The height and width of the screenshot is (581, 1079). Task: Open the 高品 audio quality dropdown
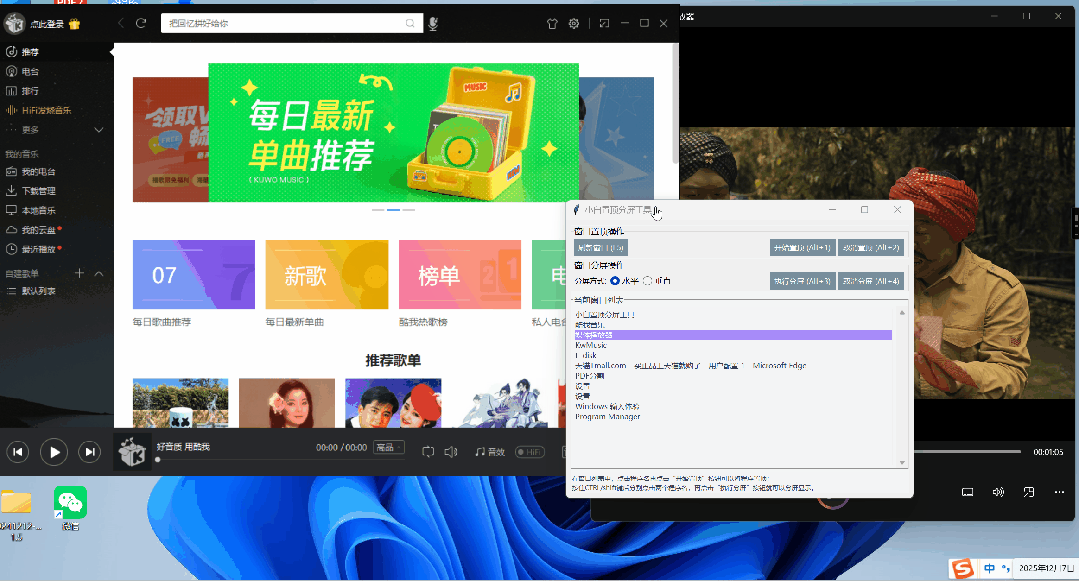[388, 447]
